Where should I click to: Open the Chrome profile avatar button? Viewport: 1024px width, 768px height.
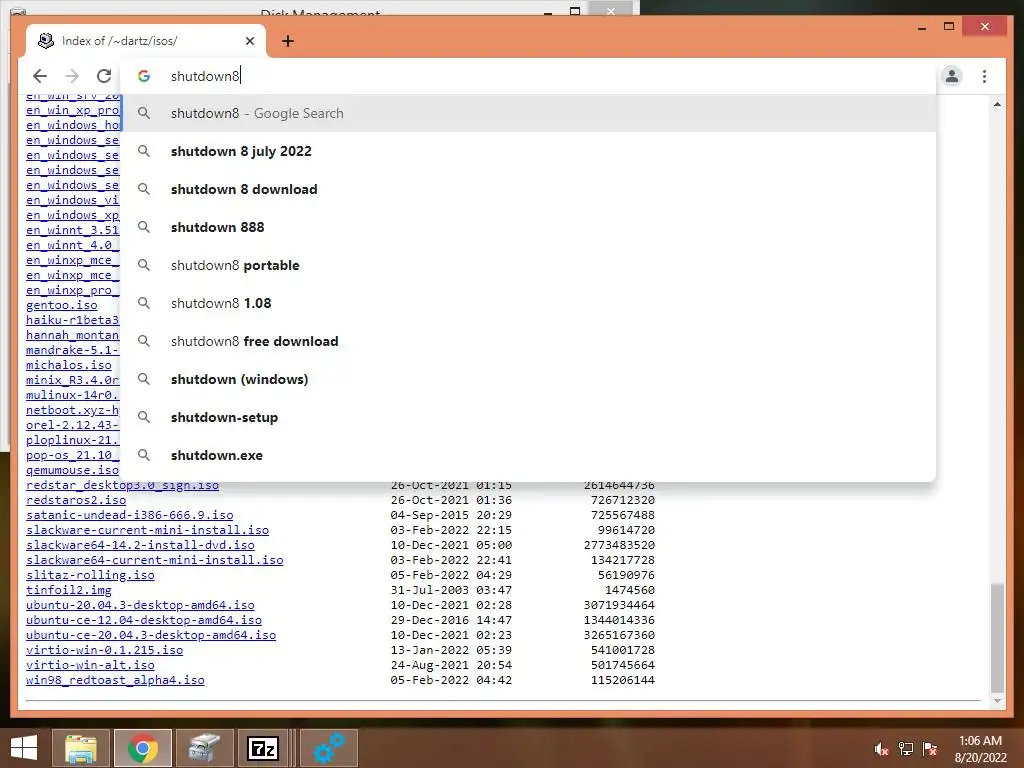[x=952, y=76]
